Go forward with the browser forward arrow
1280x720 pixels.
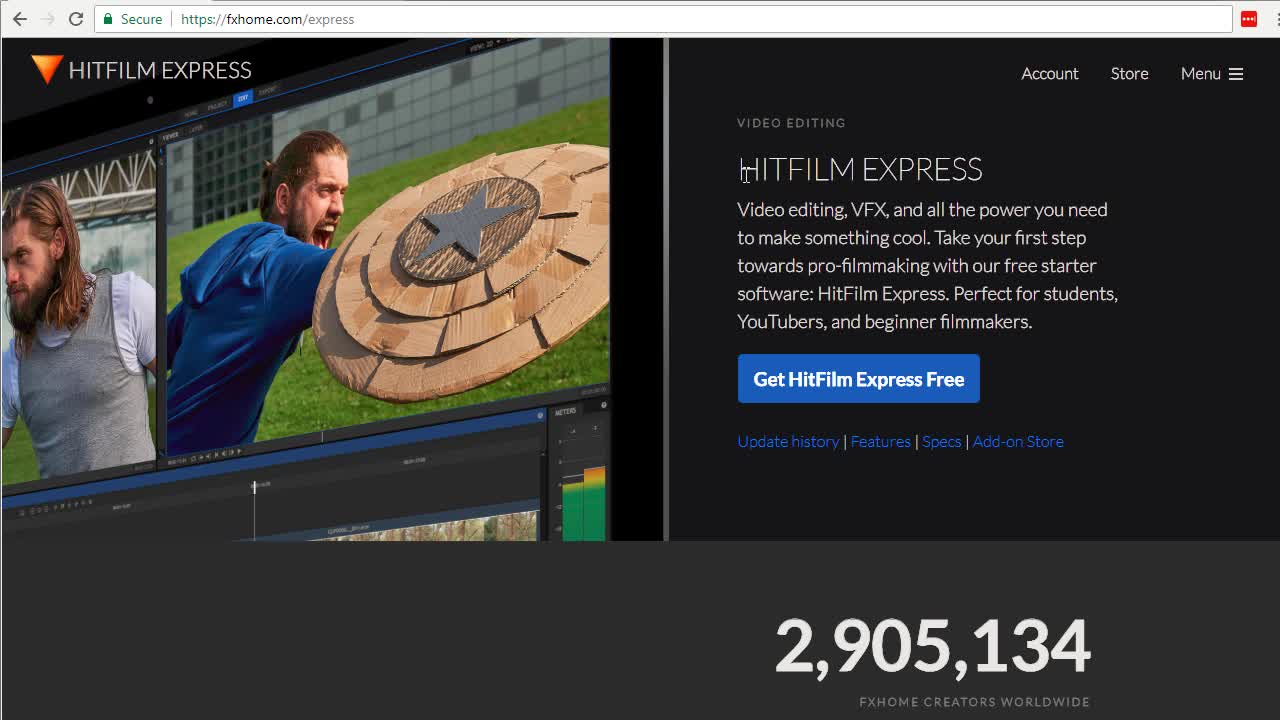(x=47, y=19)
